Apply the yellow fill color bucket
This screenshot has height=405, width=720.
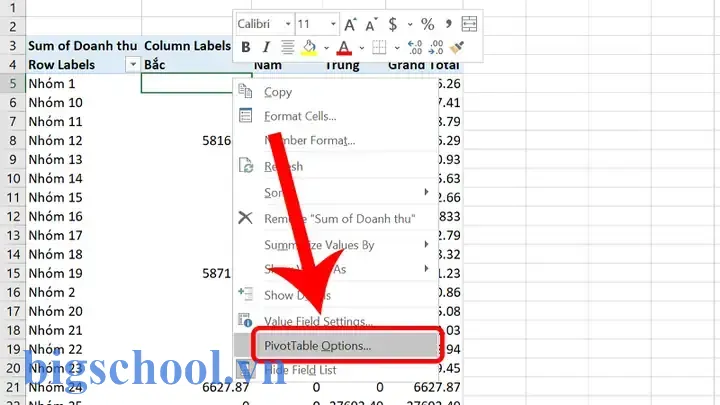tap(309, 47)
